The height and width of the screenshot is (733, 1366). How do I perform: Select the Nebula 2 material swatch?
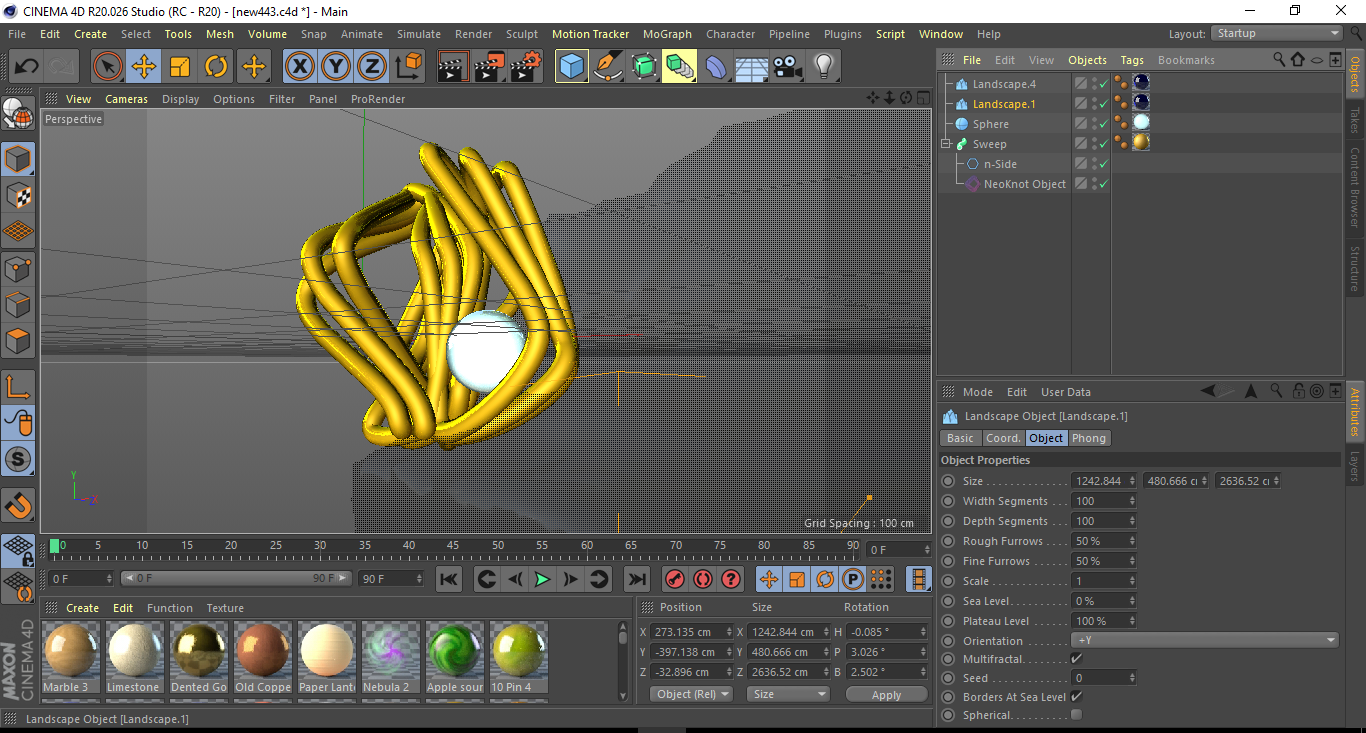tap(391, 656)
